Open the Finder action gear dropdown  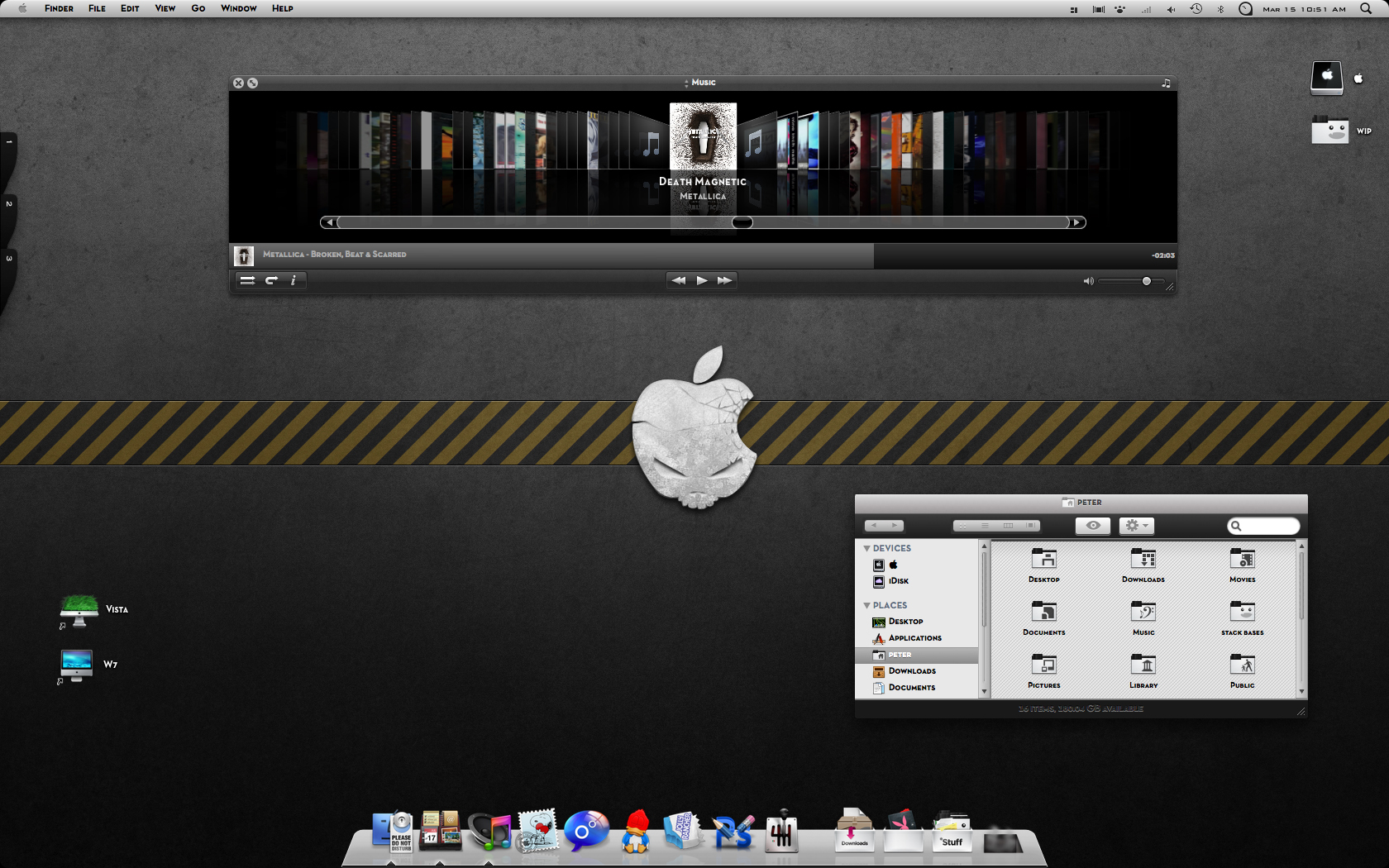tap(1137, 526)
